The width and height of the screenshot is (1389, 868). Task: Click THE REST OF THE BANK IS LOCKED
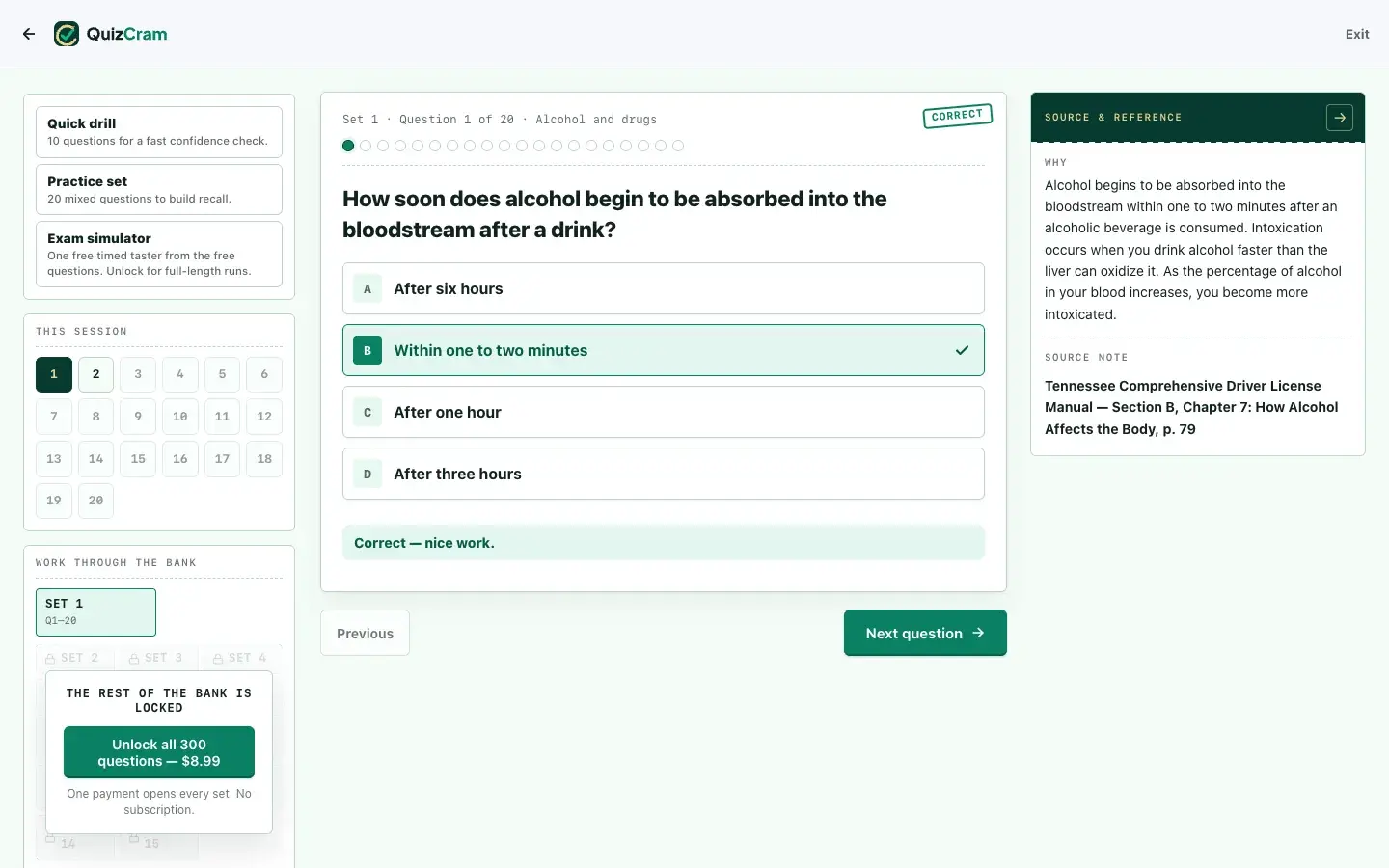point(159,700)
